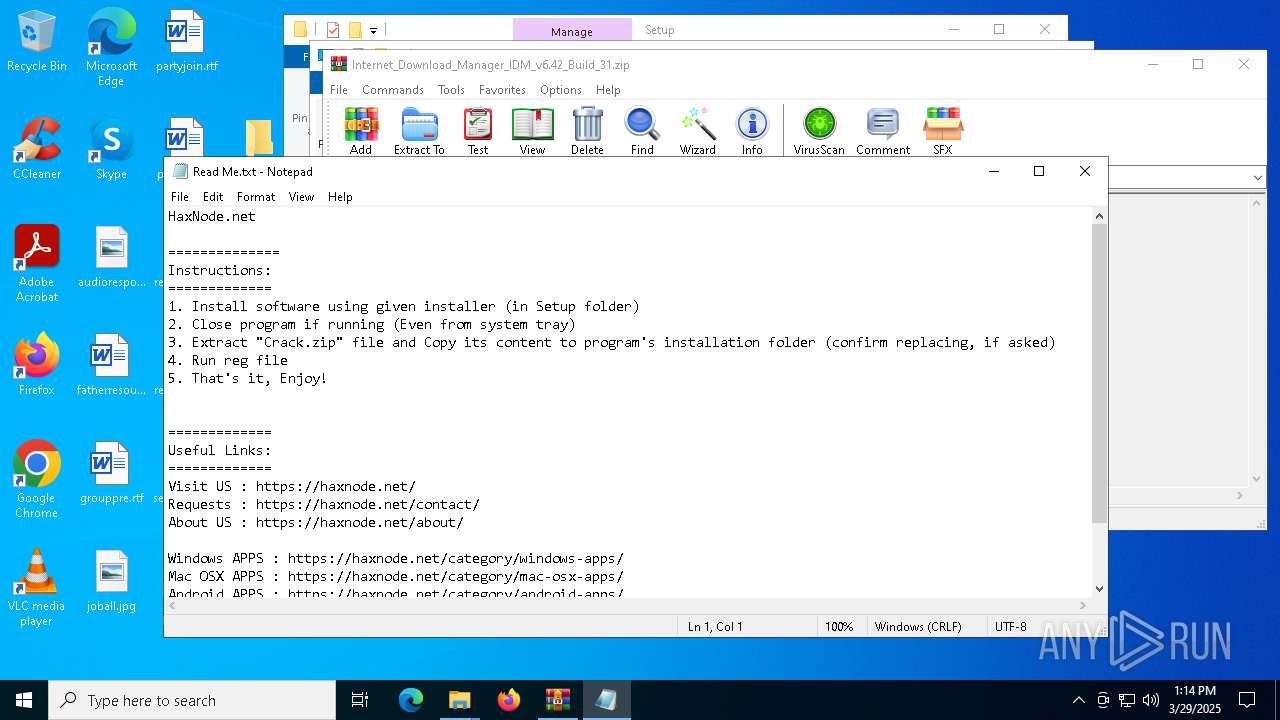Switch to WinRAR taskbar button
Image resolution: width=1280 pixels, height=720 pixels.
pos(557,700)
